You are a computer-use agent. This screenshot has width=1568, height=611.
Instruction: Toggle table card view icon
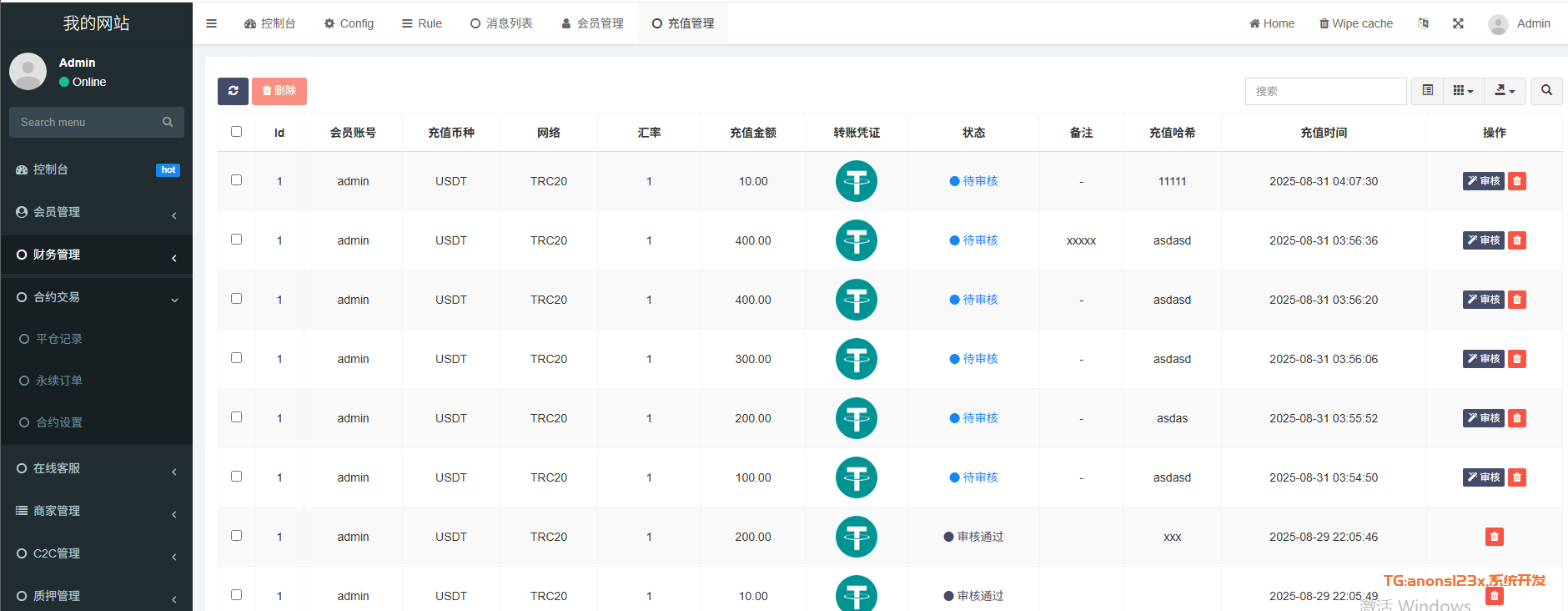click(x=1428, y=91)
